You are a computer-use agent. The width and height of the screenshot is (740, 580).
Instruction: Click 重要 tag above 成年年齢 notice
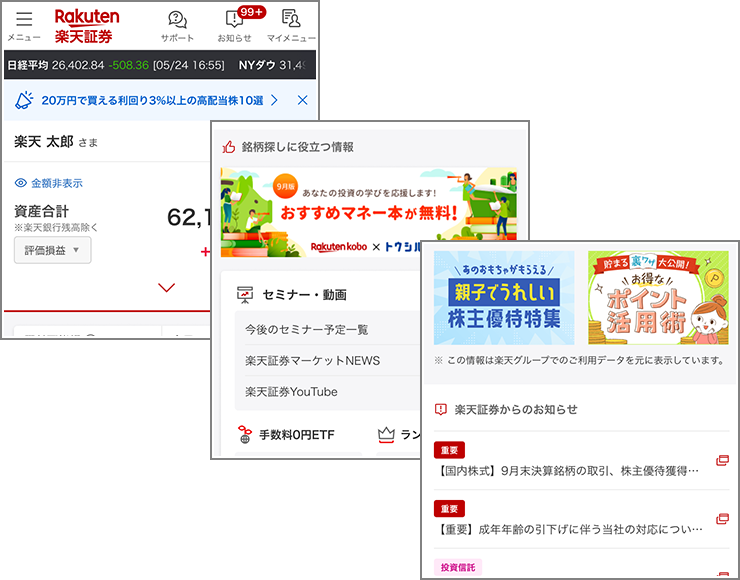coord(449,509)
